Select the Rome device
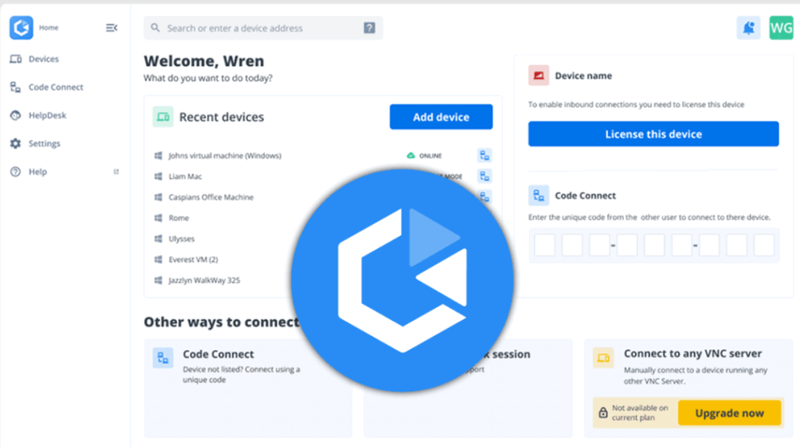 pos(179,218)
